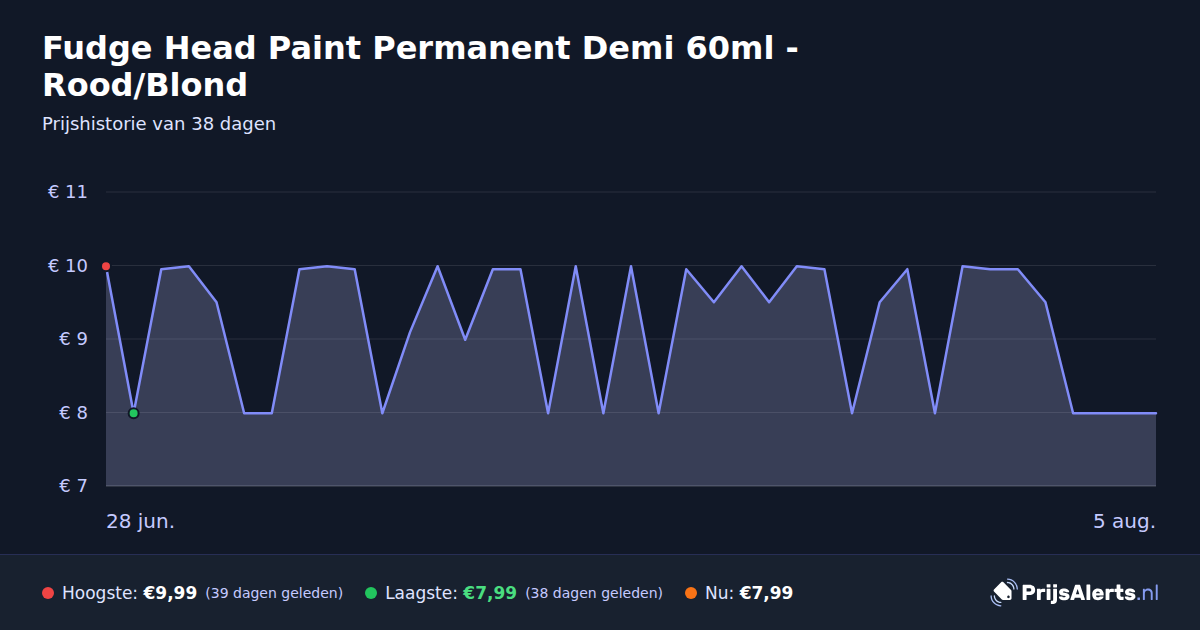Click the red marker on the chart line
This screenshot has width=1200, height=630.
(106, 266)
